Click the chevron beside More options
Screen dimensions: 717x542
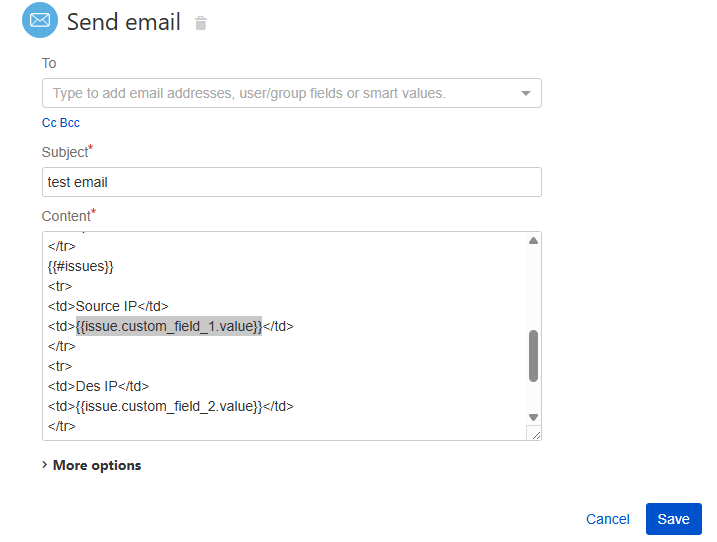(x=45, y=465)
